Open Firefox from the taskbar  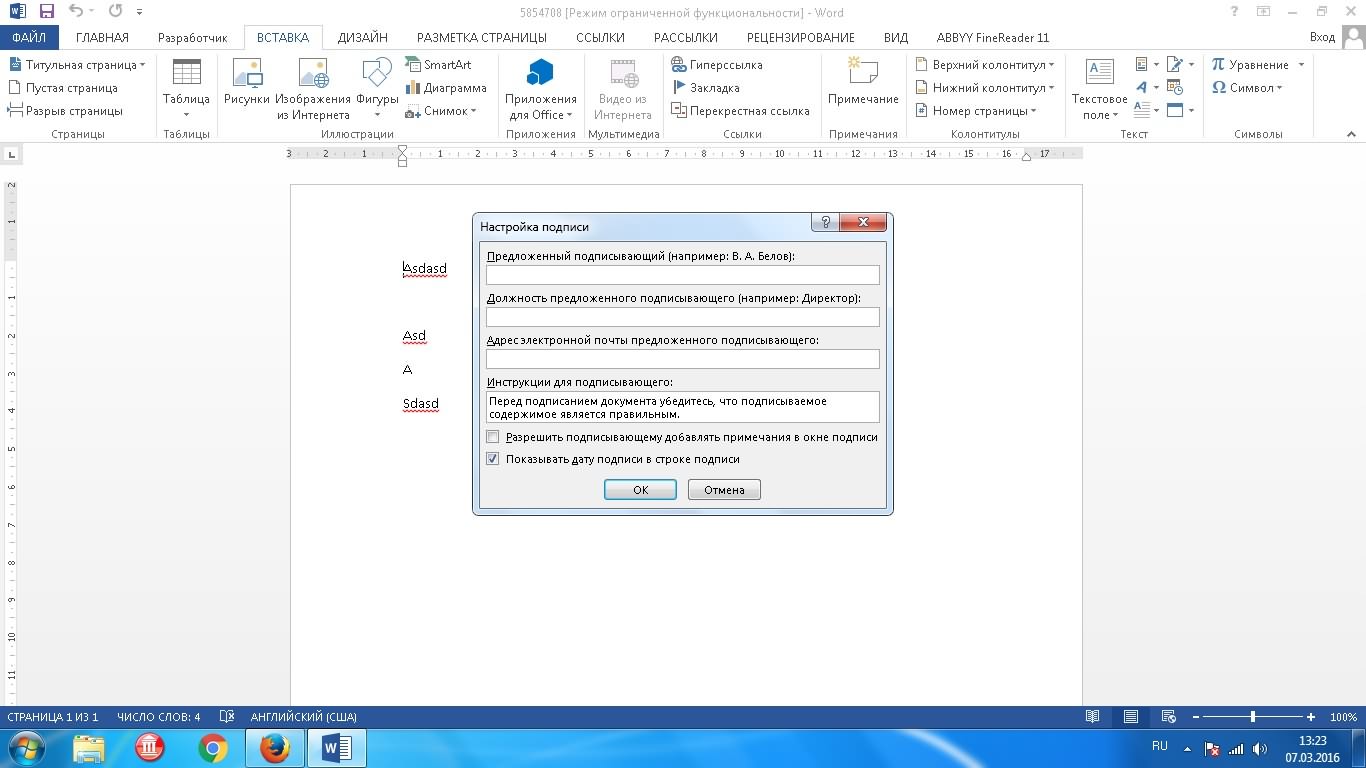point(275,748)
